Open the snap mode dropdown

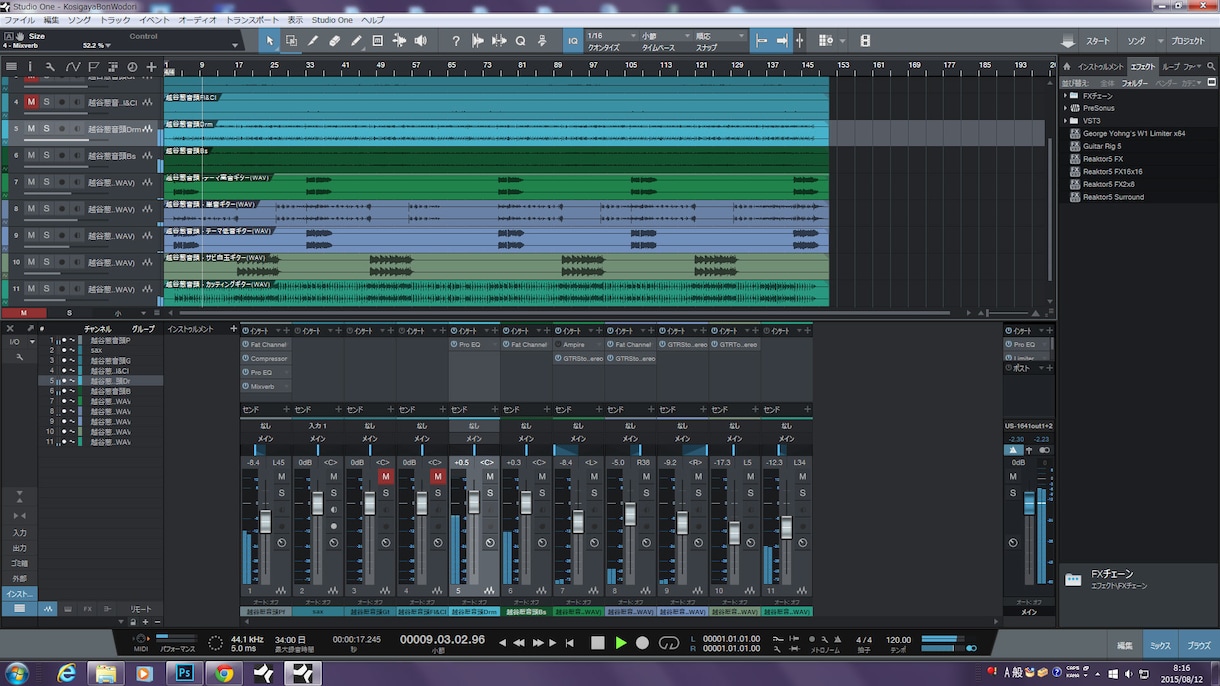click(719, 36)
